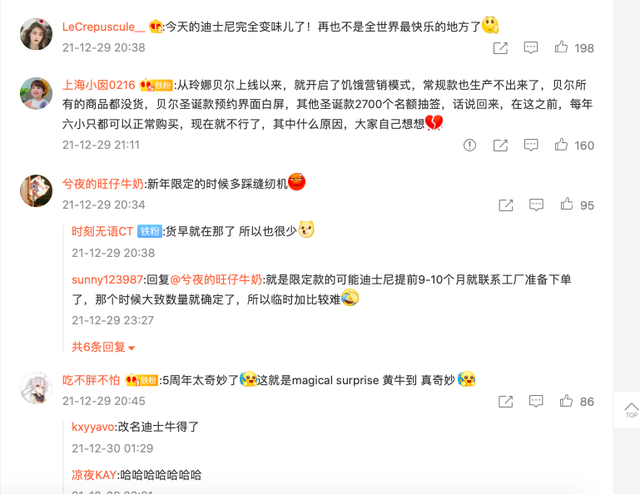The image size is (640, 494).
Task: Open 上海小囡0216 username link
Action: click(98, 85)
